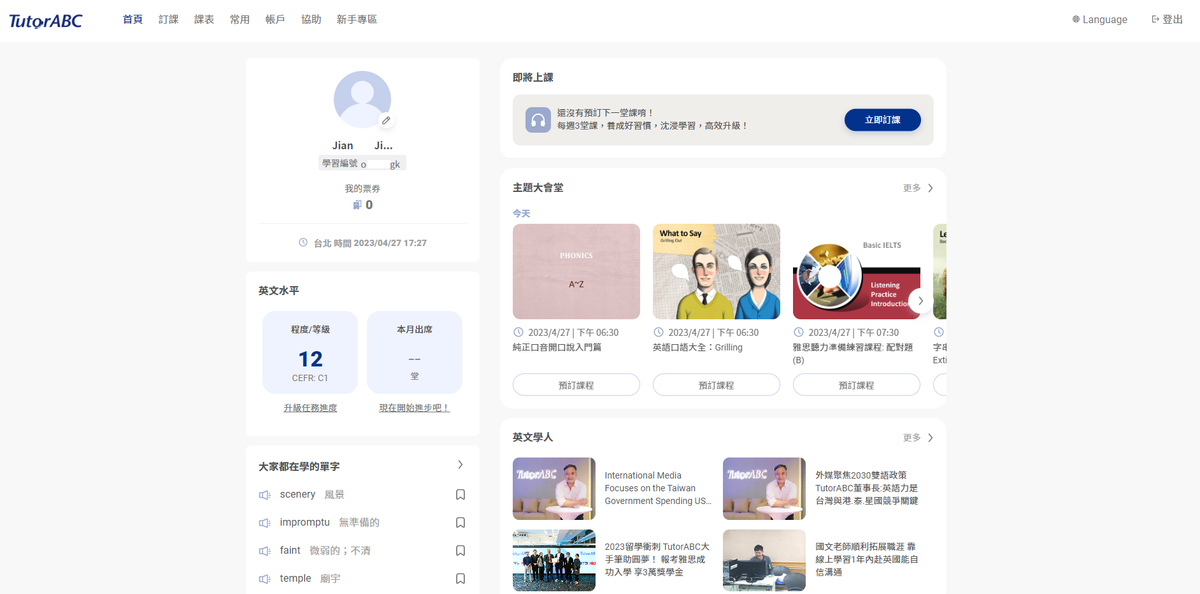Click clock icon beside 雅思聽力 course time
This screenshot has width=1200, height=594.
click(798, 332)
